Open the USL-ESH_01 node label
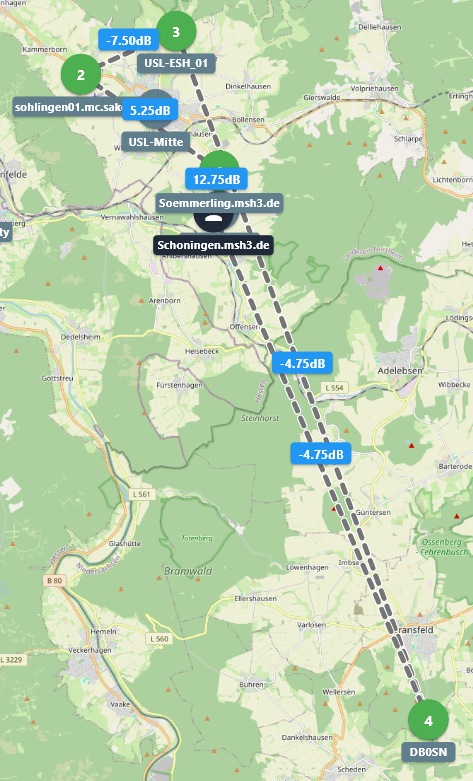This screenshot has width=473, height=781. (176, 63)
